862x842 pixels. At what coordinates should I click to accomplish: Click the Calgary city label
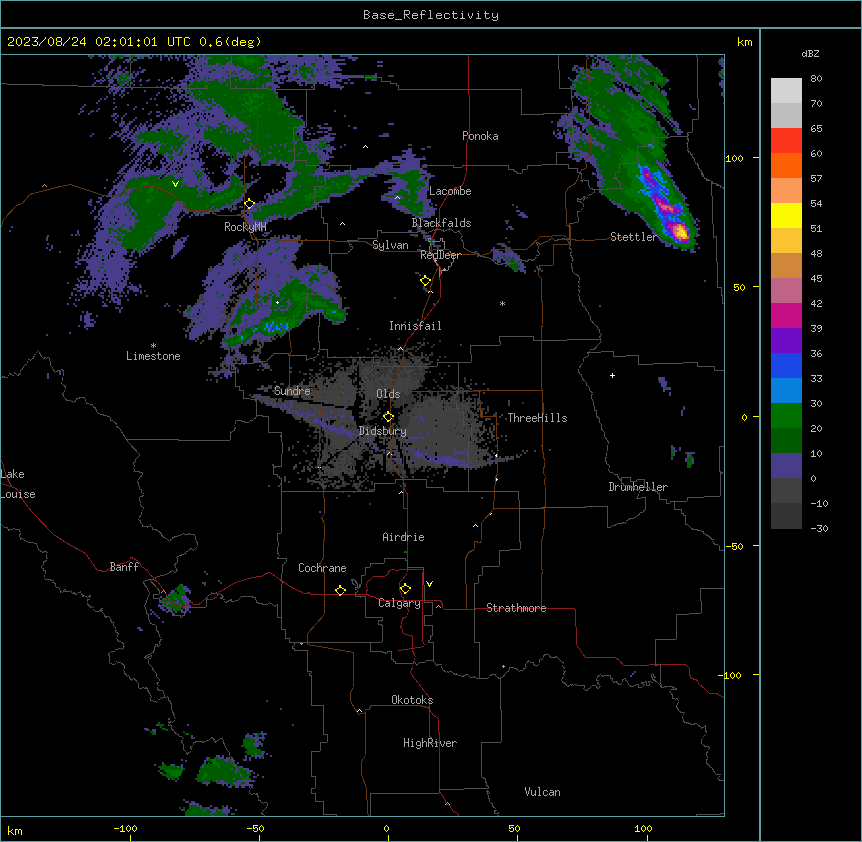[x=399, y=603]
